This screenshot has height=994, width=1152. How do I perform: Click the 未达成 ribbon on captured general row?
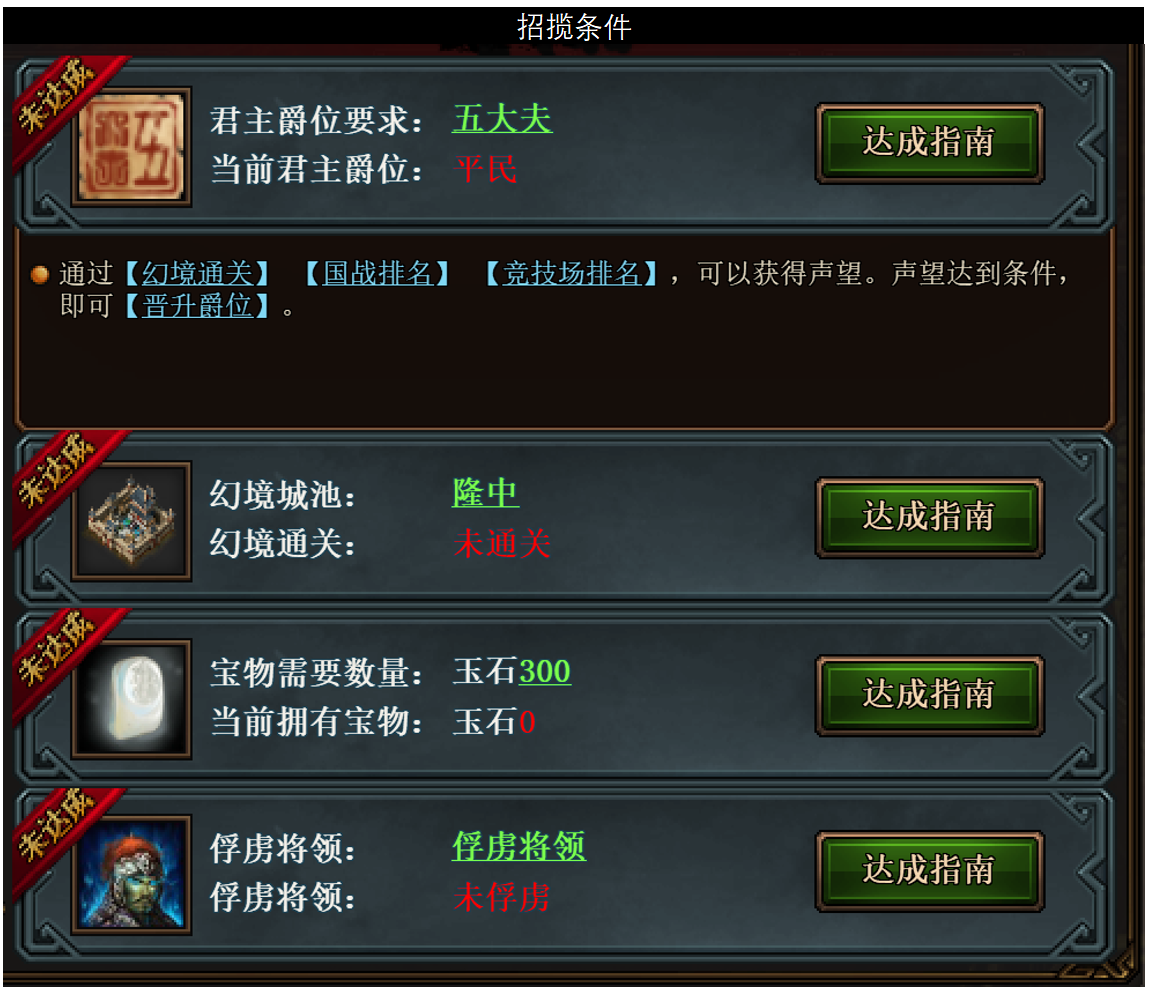60,830
